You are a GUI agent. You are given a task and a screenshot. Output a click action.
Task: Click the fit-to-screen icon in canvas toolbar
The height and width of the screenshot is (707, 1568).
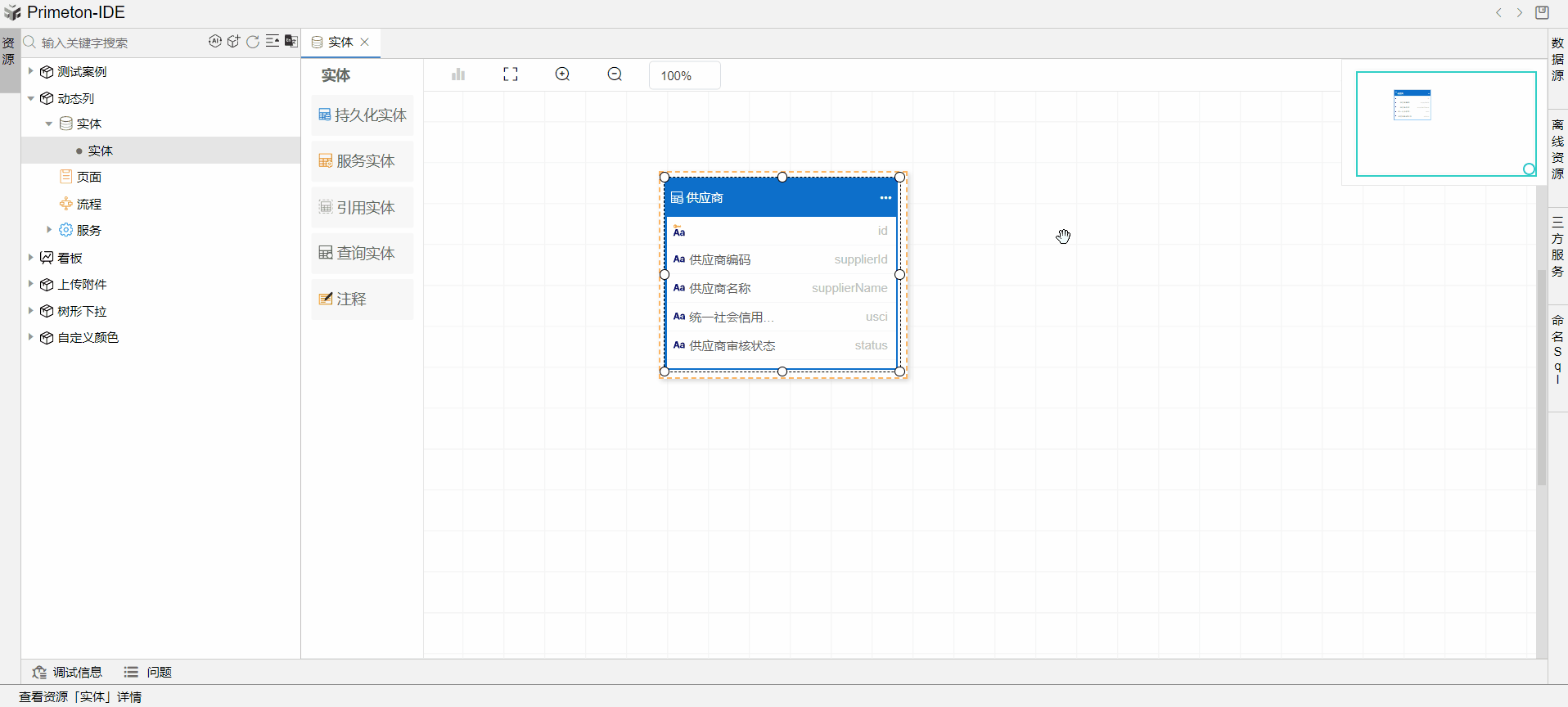(x=511, y=74)
